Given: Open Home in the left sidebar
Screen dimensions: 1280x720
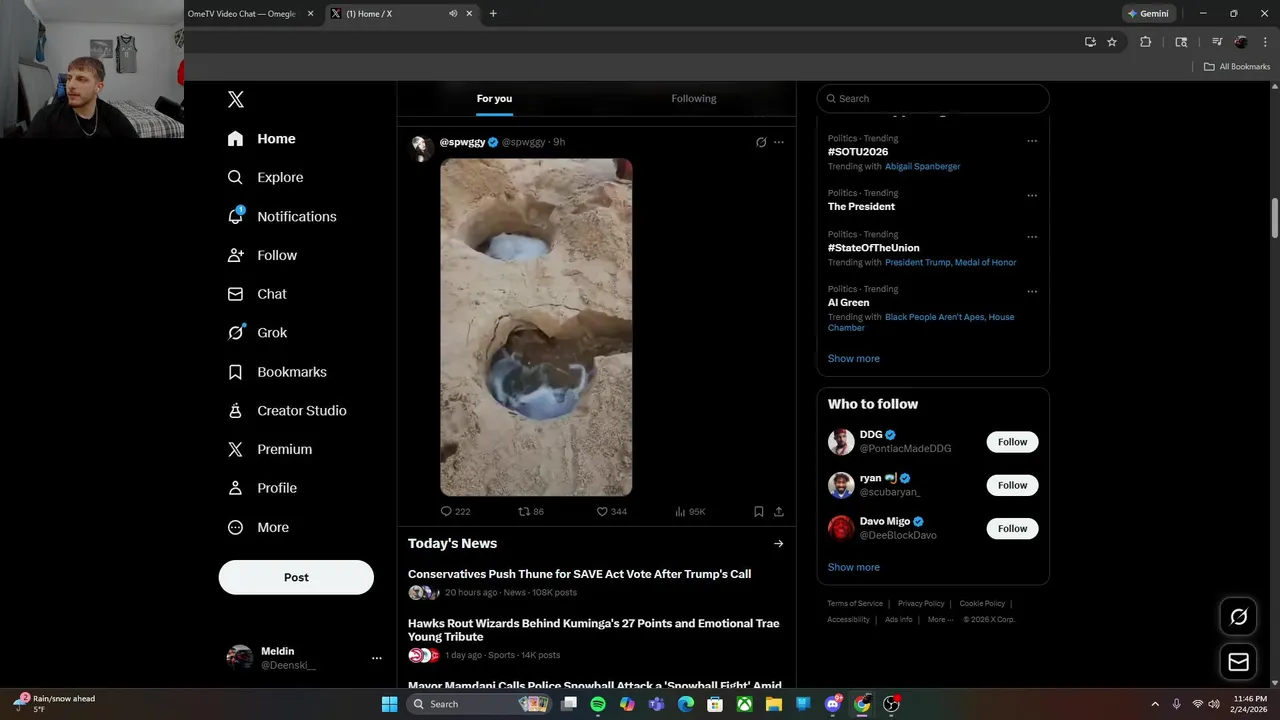Looking at the screenshot, I should [x=261, y=139].
